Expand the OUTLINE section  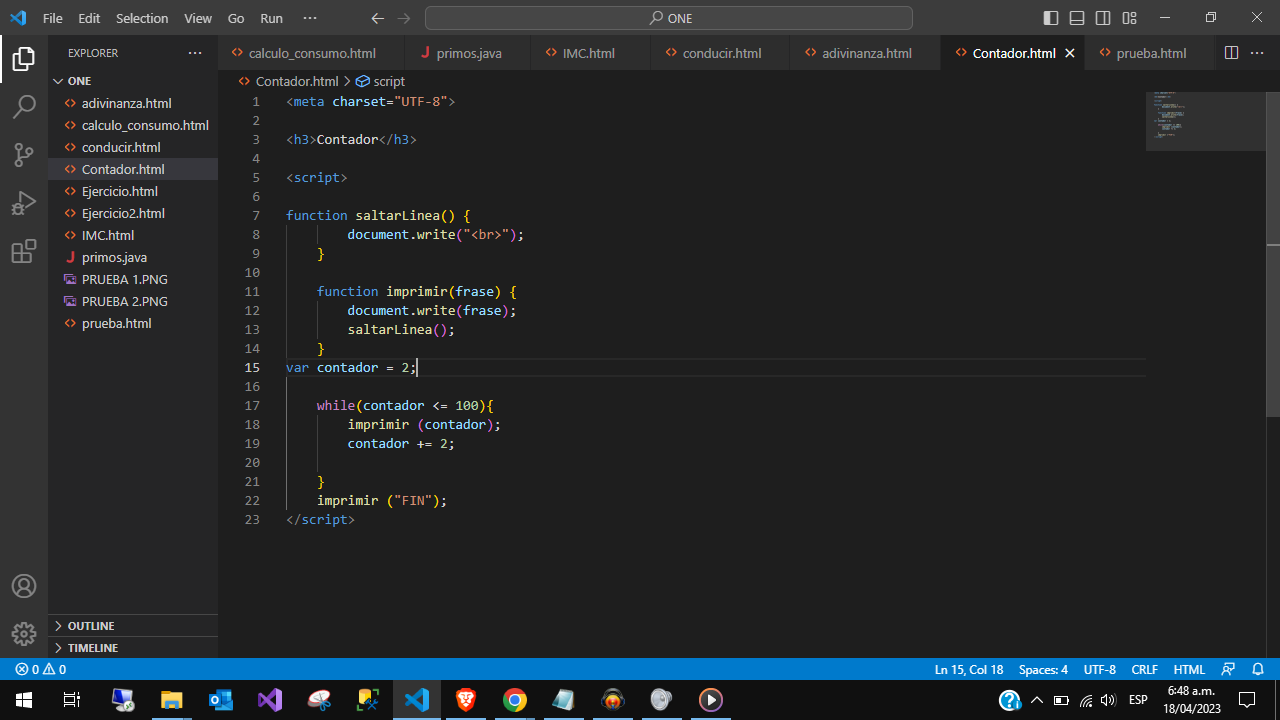click(x=133, y=625)
